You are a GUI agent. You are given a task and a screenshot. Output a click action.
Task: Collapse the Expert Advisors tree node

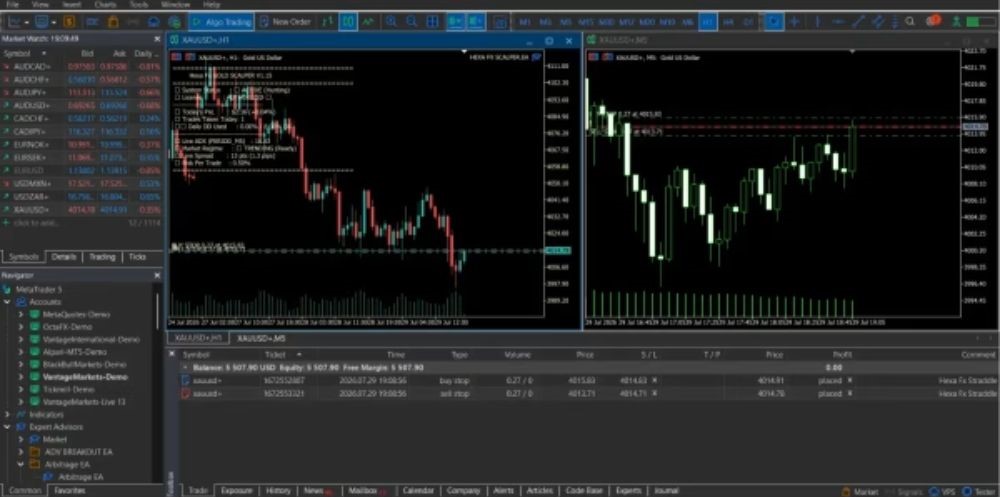pos(8,427)
